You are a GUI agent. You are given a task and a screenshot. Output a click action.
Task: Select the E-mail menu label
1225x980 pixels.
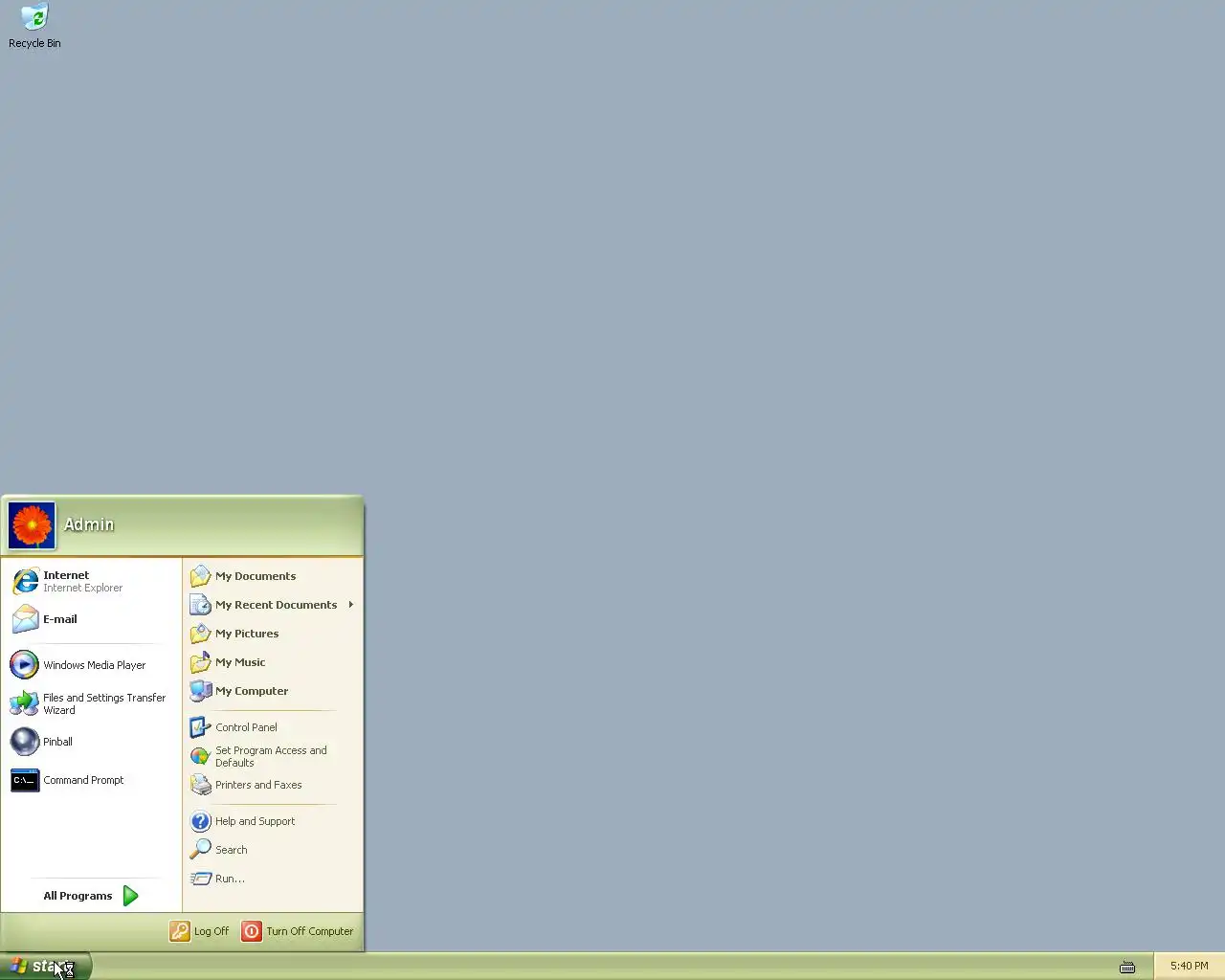pyautogui.click(x=60, y=619)
